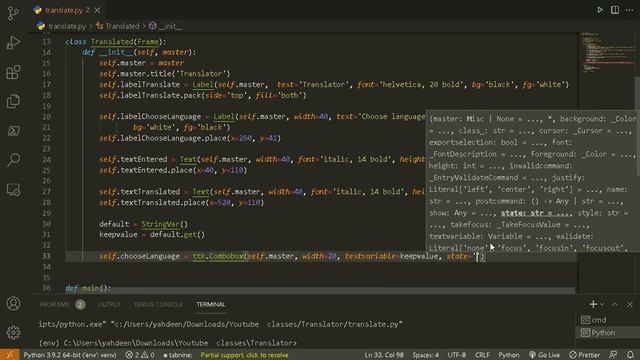Select the translate.py editor tab

[x=67, y=10]
